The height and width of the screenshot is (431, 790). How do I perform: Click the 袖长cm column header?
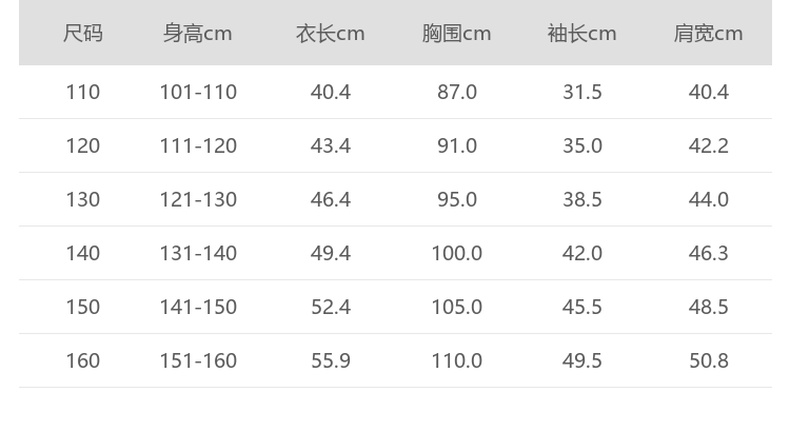[582, 34]
